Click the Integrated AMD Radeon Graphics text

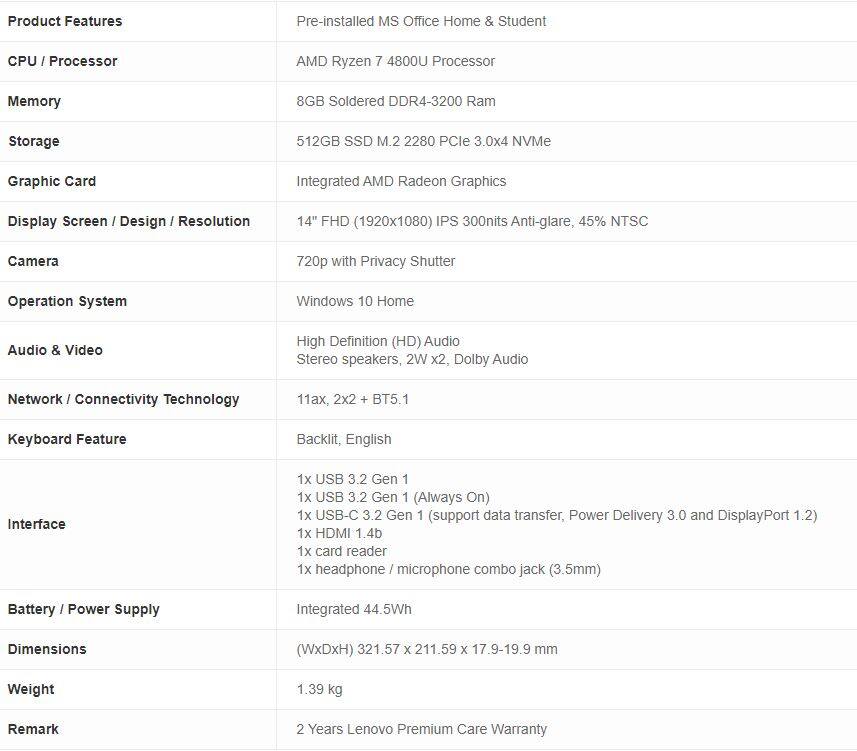click(401, 181)
